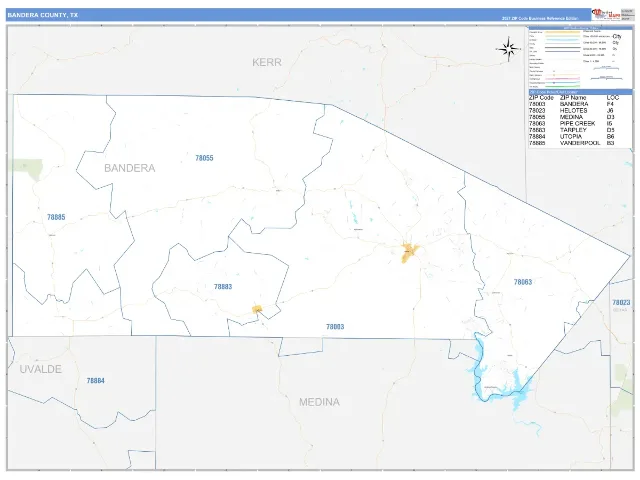Screen dimensions: 640x480
Task: Select the TARPLEY entry in the ZIP index
Action: (573, 130)
